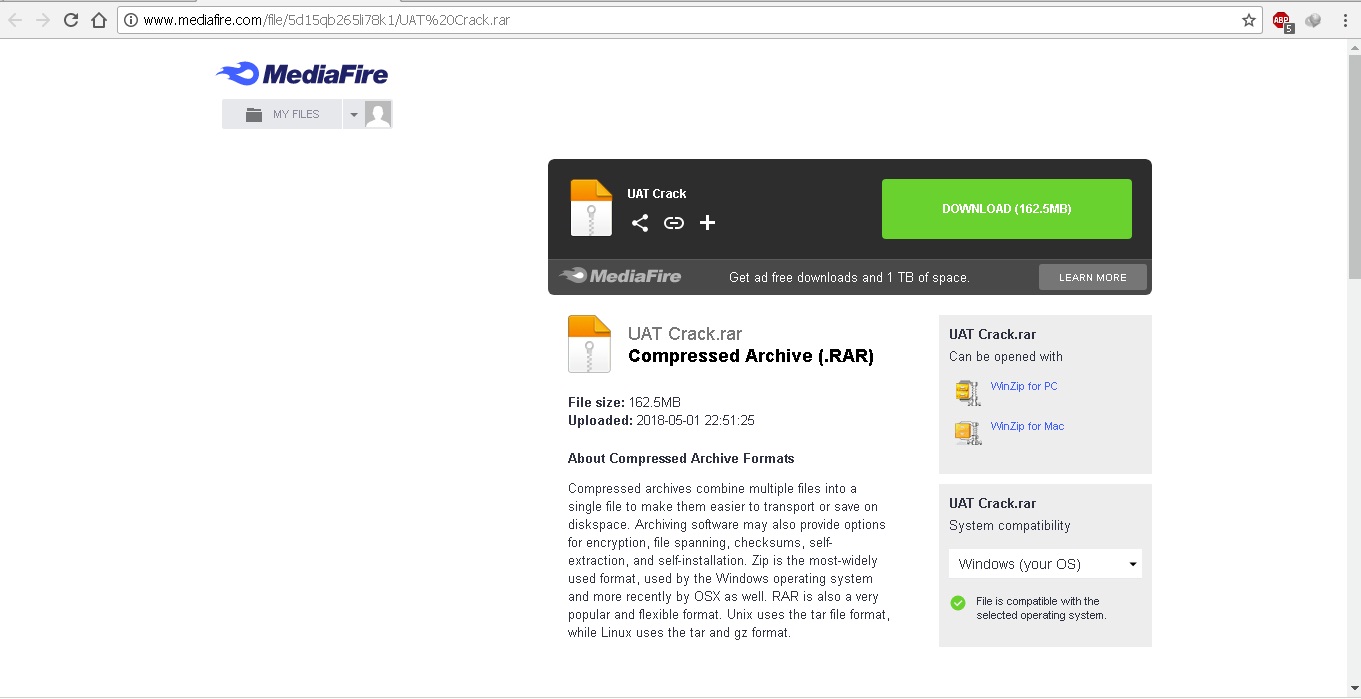
Task: Open the Windows (your OS) dropdown
Action: point(1045,564)
